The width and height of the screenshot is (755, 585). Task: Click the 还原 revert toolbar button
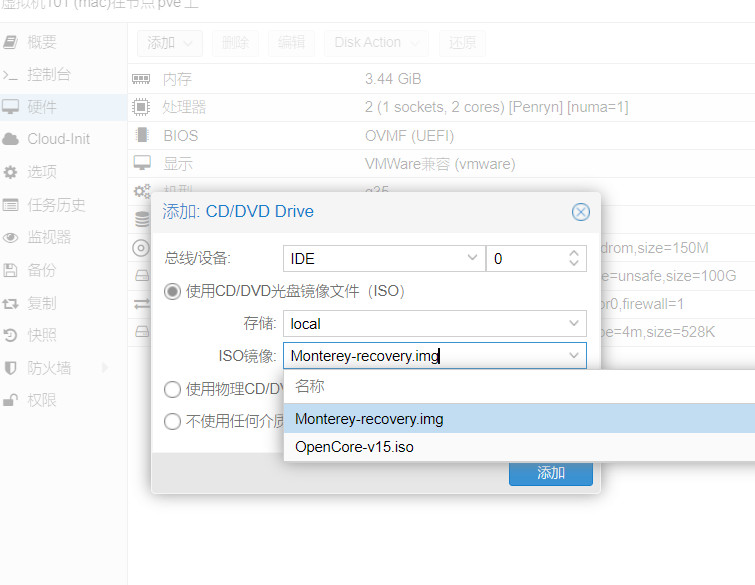click(x=462, y=43)
